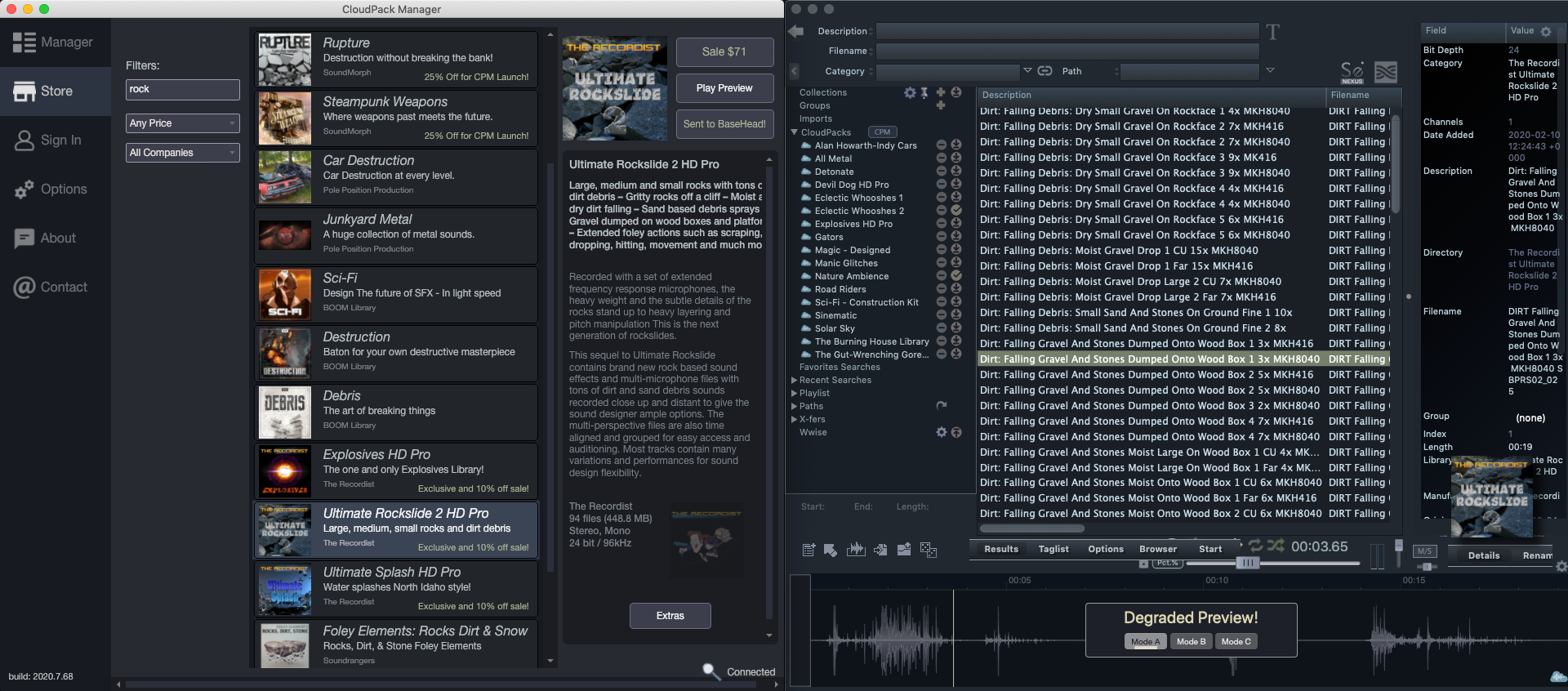
Task: Open the All Companies filter dropdown
Action: point(183,153)
